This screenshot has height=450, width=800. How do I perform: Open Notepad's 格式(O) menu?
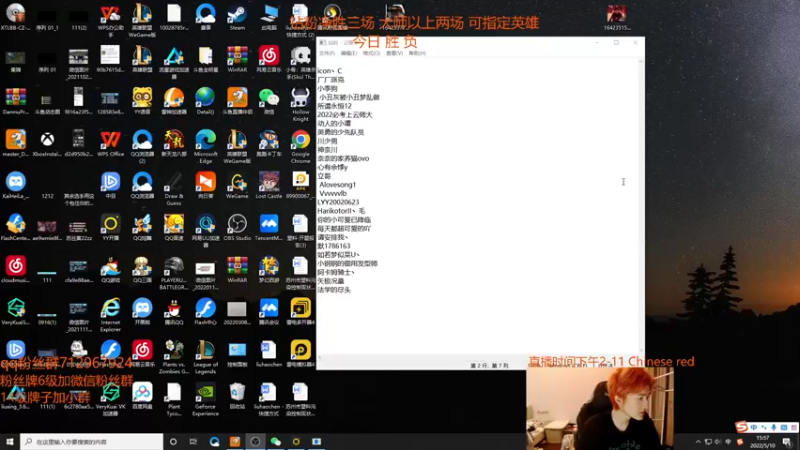[x=371, y=53]
